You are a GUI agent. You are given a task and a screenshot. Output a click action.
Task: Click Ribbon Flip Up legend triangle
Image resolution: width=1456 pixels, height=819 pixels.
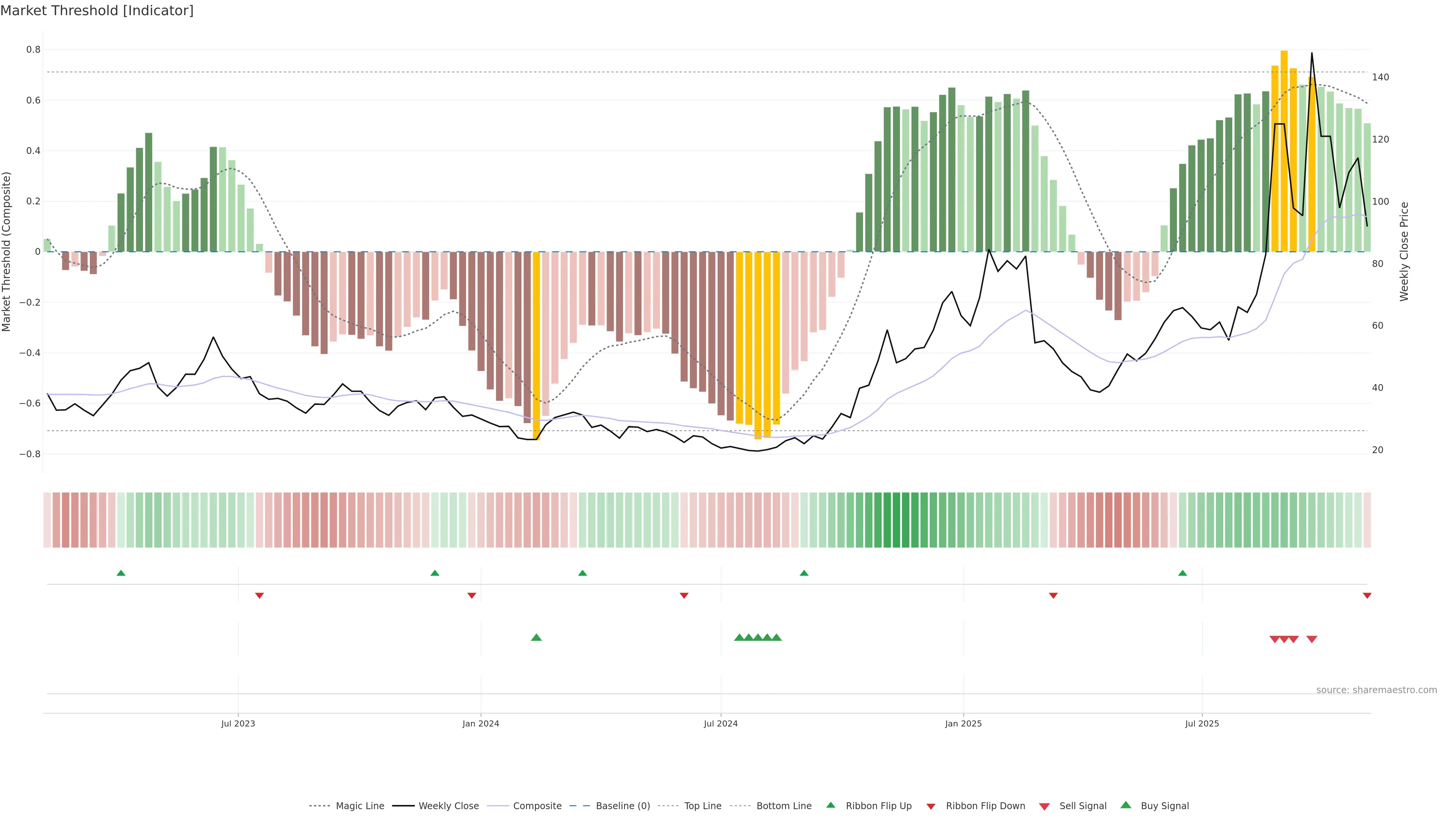(x=830, y=805)
